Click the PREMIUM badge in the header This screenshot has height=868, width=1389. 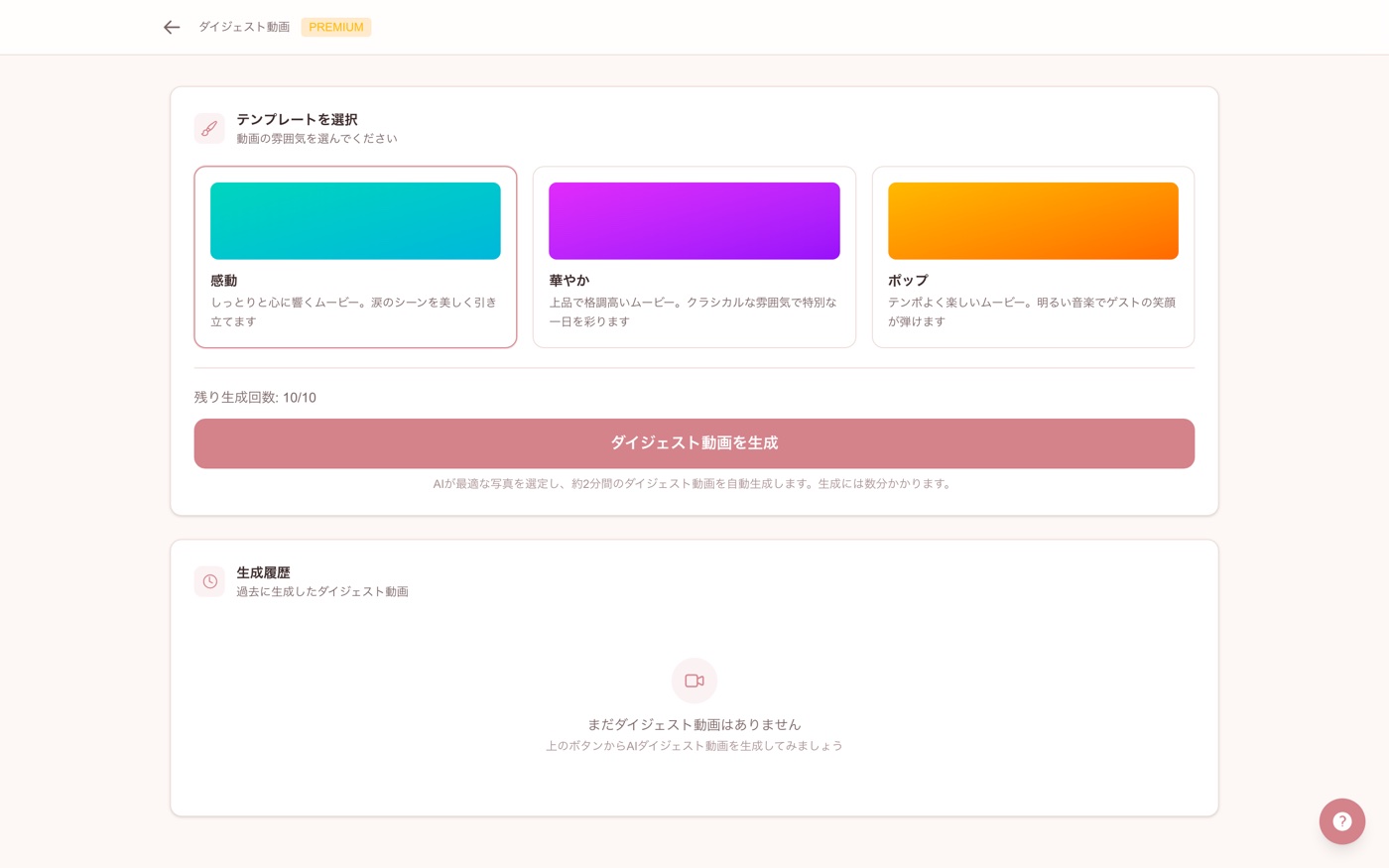(336, 27)
